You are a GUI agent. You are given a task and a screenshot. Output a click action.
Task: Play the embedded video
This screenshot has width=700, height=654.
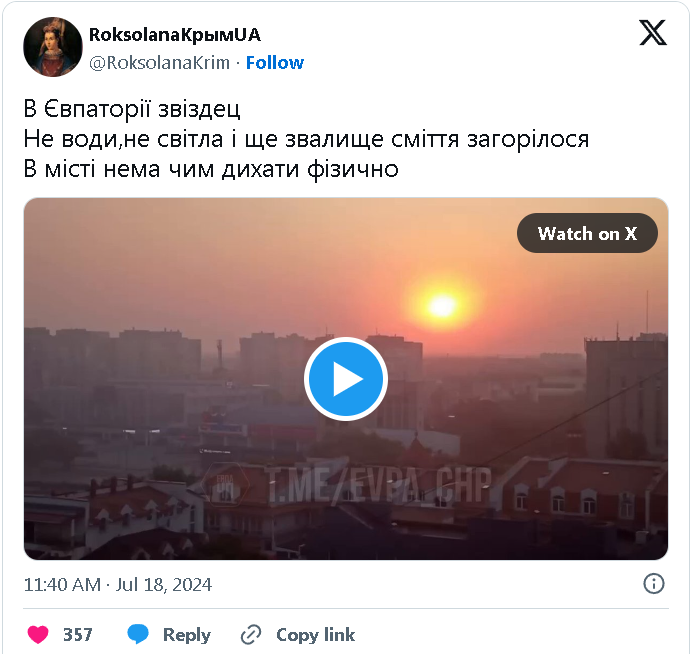346,379
